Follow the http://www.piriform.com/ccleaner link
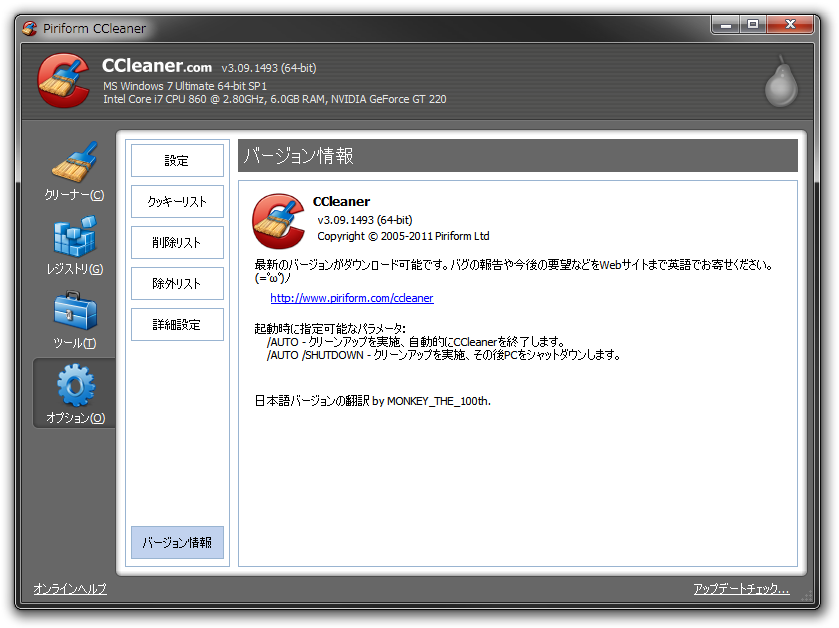Image resolution: width=839 pixels, height=628 pixels. [x=352, y=298]
